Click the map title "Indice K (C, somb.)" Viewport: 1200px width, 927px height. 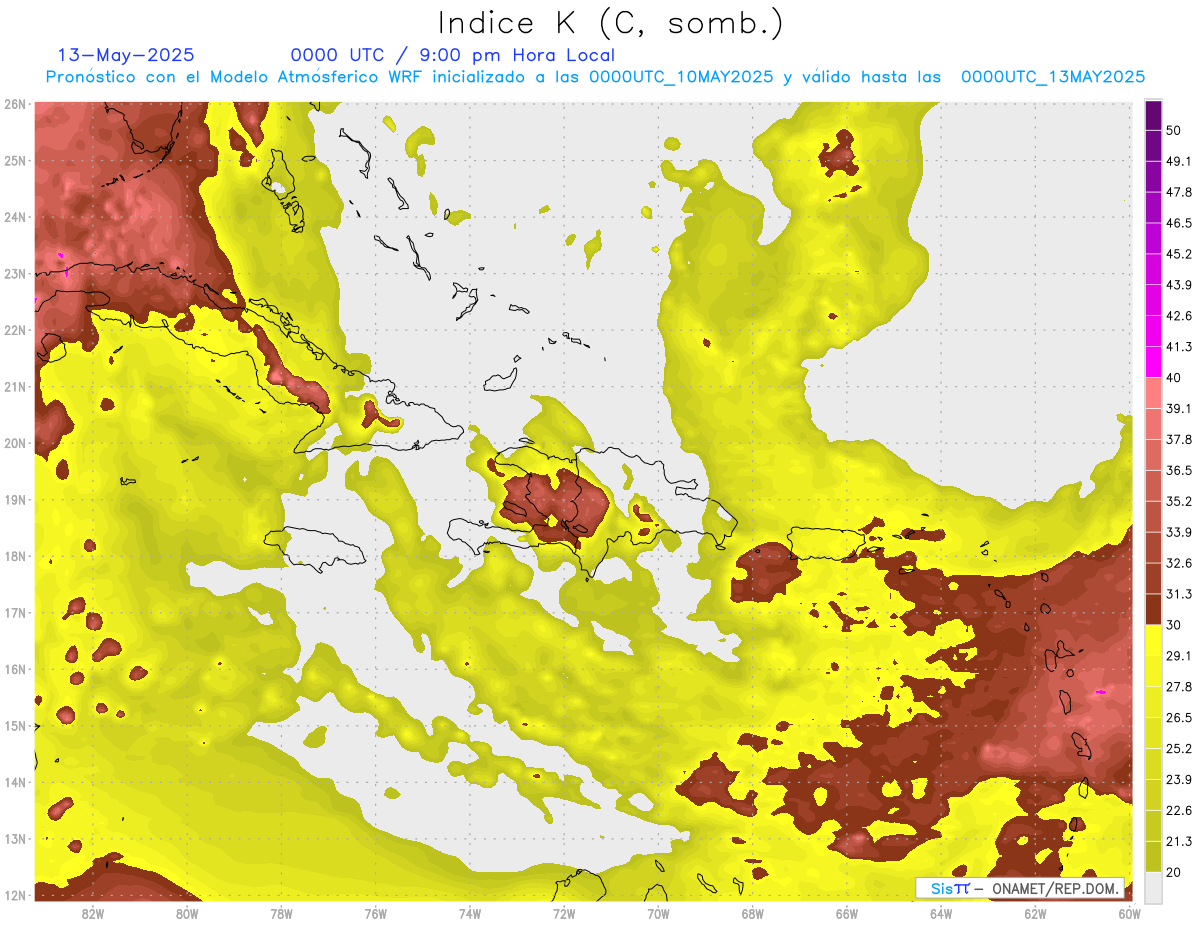pos(611,23)
